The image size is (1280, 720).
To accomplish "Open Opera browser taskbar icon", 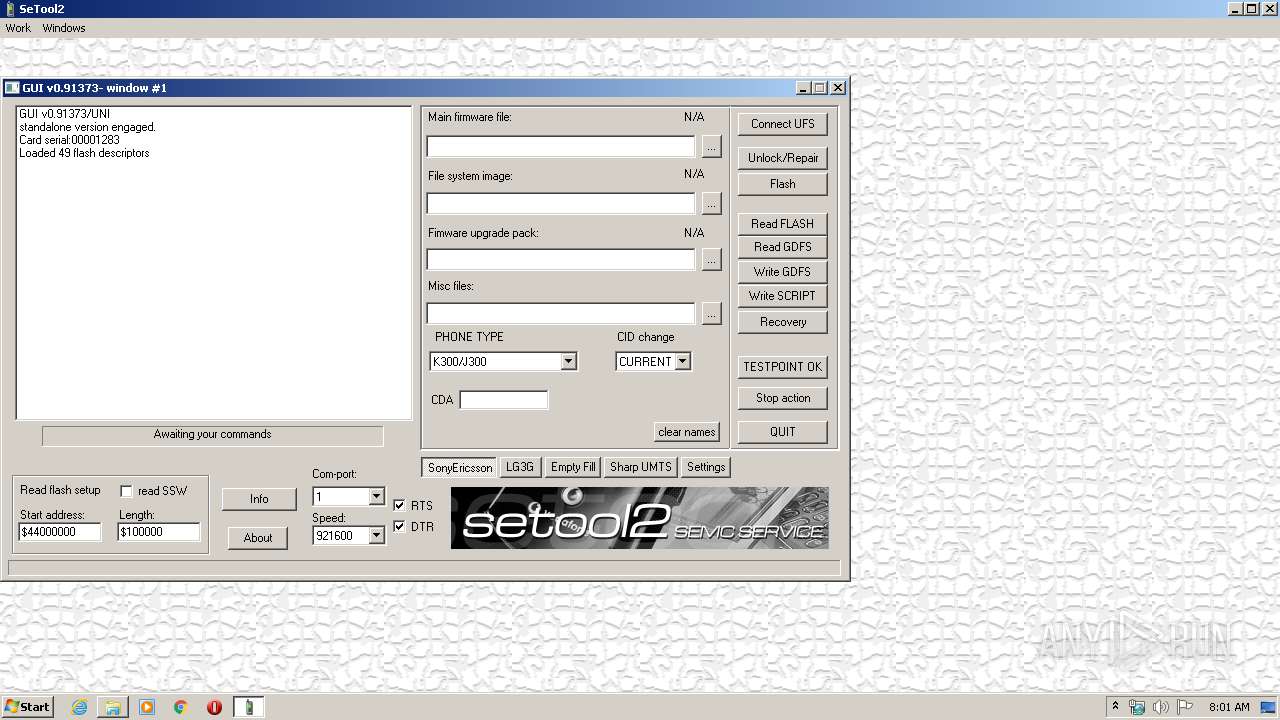I will [214, 707].
